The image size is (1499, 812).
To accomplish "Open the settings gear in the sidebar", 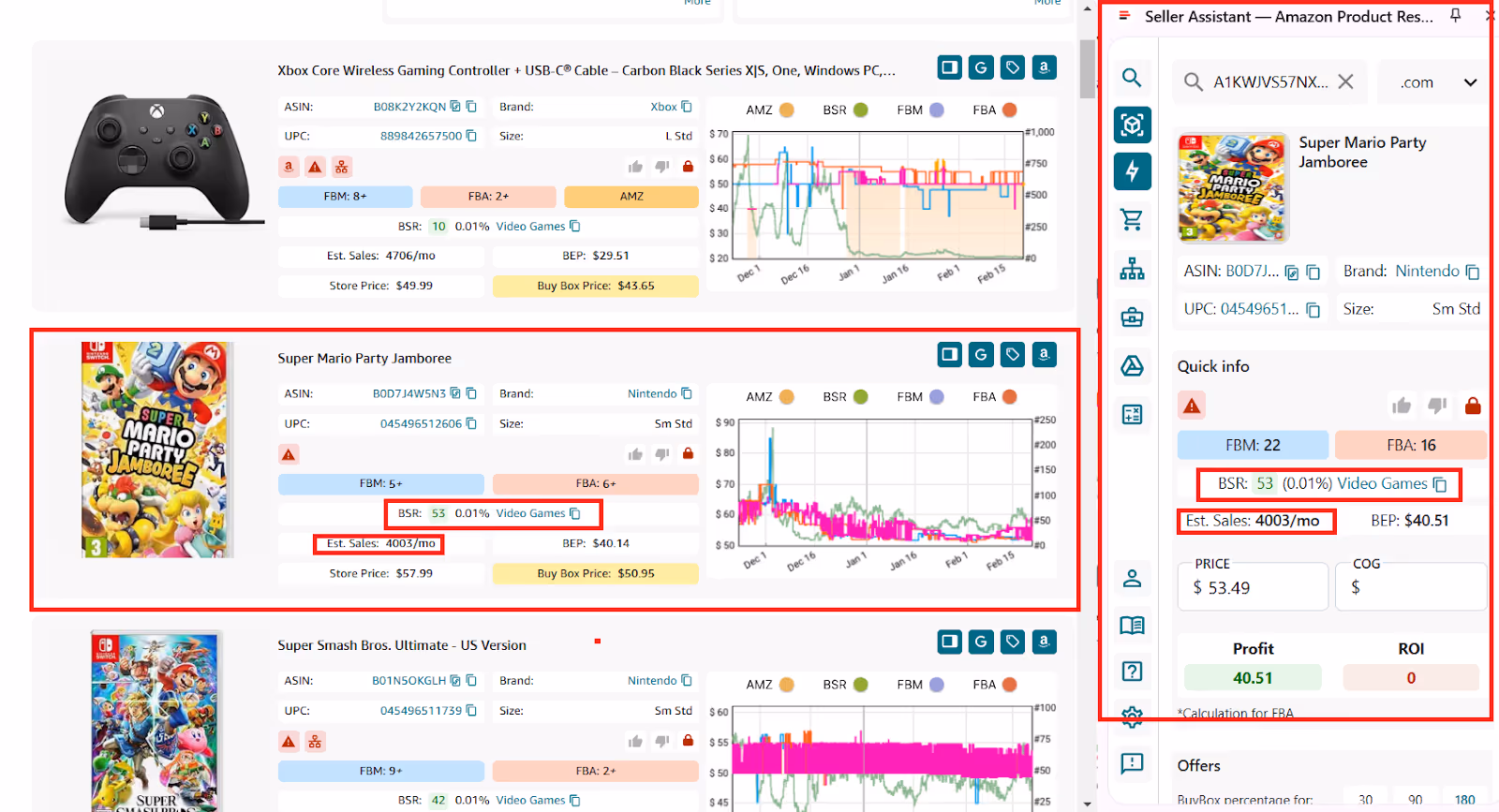I will [x=1132, y=716].
